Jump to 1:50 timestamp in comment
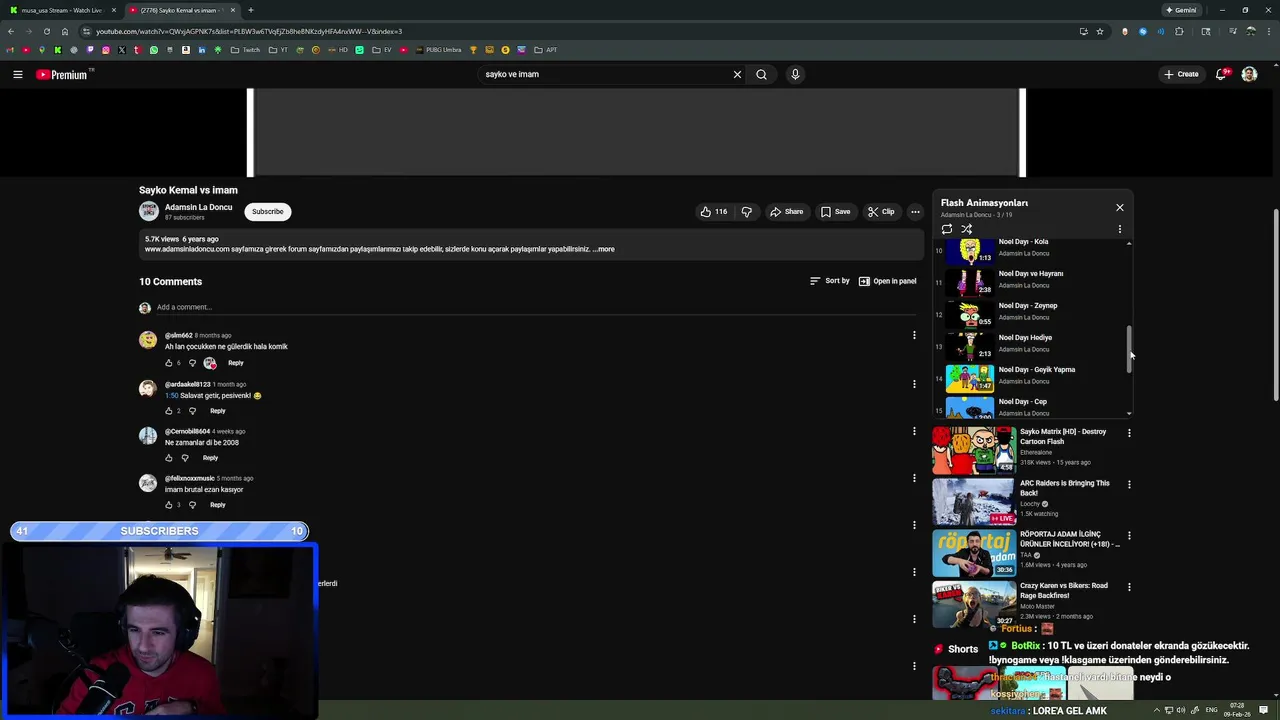The width and height of the screenshot is (1280, 720). click(171, 396)
